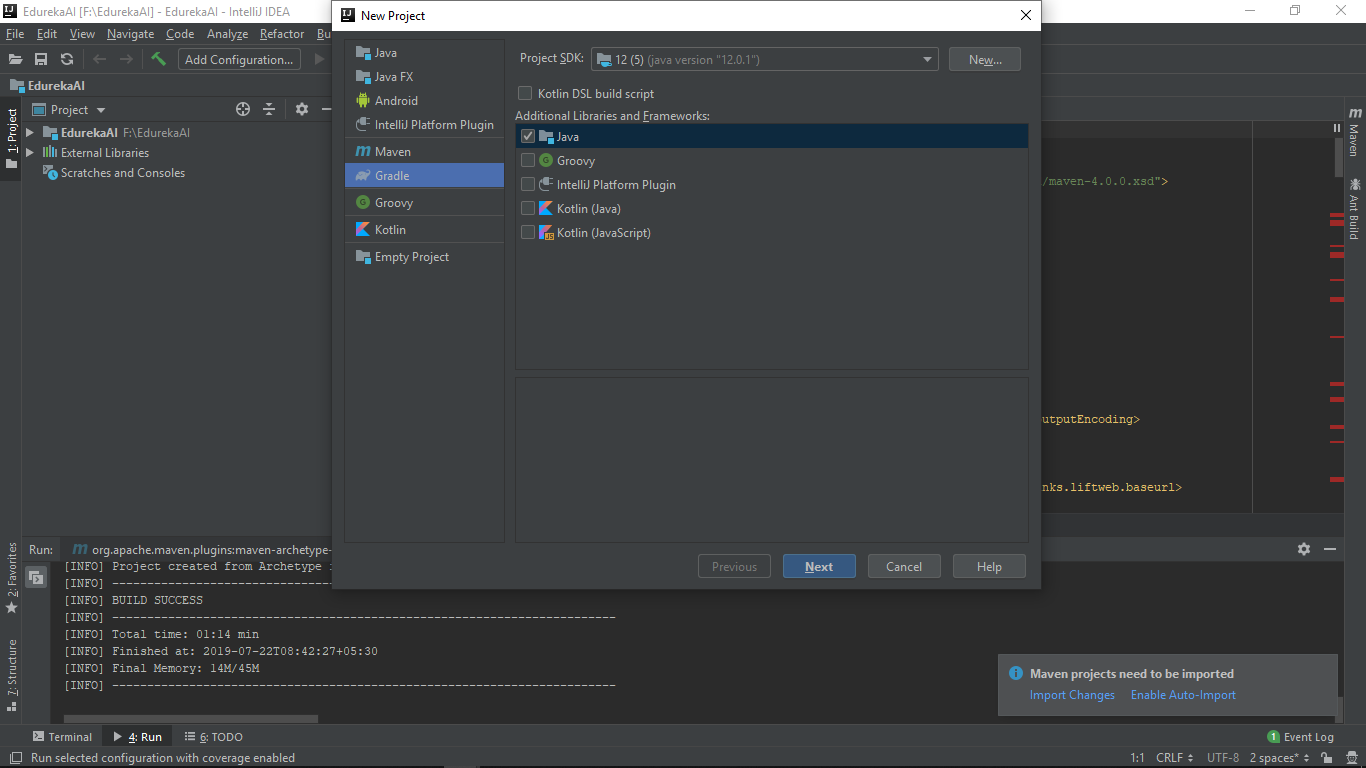Open the Edit menu

pyautogui.click(x=47, y=34)
